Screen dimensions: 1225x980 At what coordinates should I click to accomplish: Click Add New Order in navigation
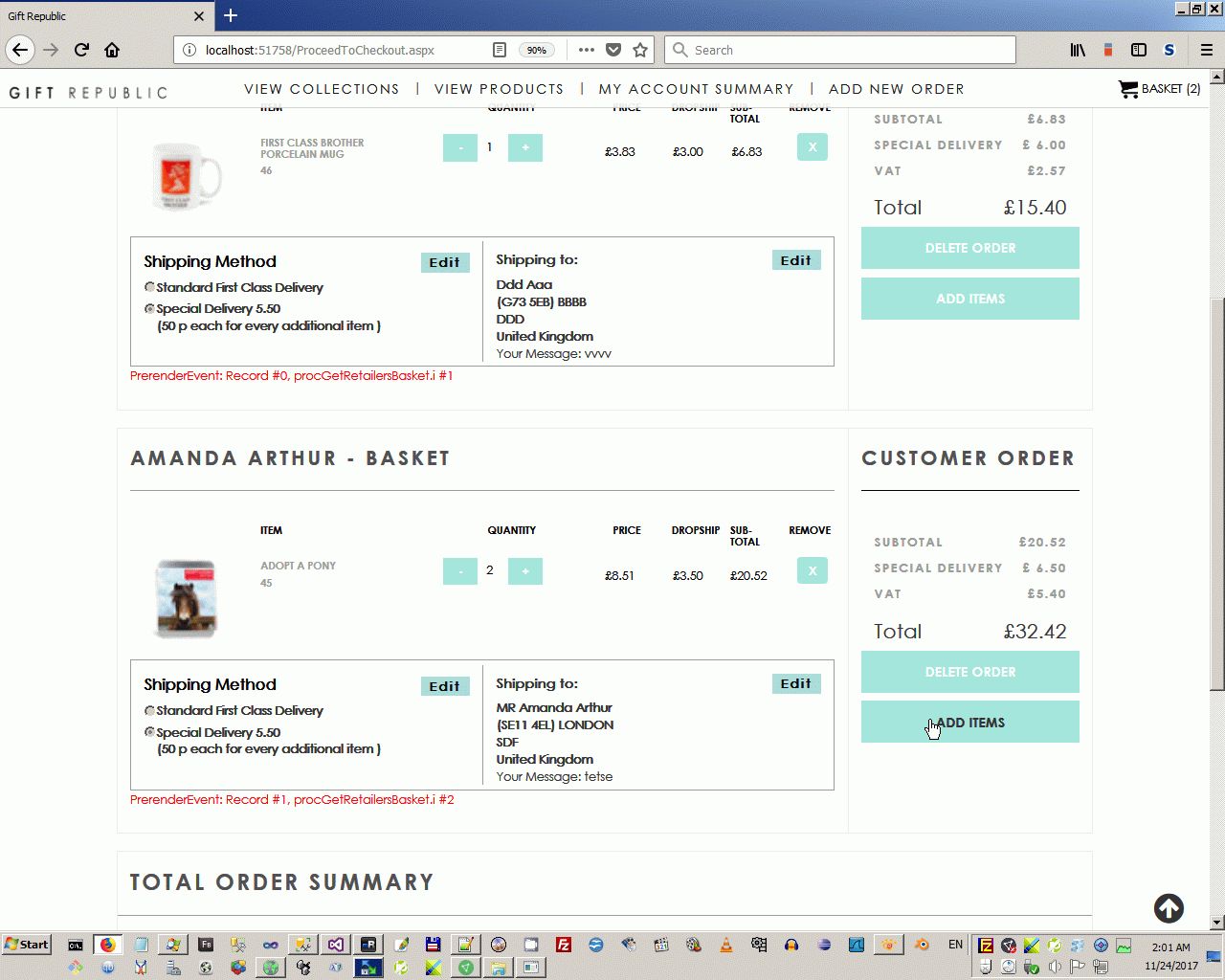coord(897,89)
